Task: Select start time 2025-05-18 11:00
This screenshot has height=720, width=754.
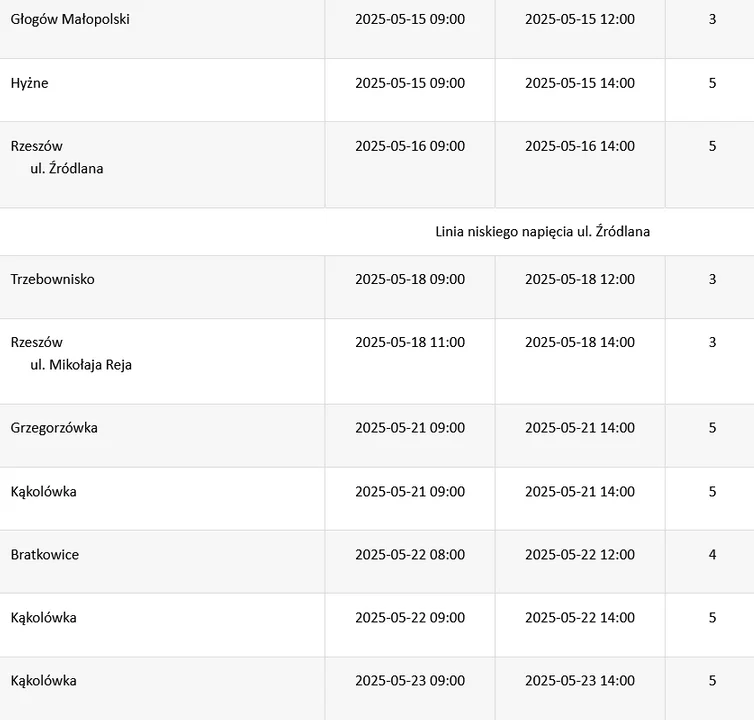Action: (410, 342)
